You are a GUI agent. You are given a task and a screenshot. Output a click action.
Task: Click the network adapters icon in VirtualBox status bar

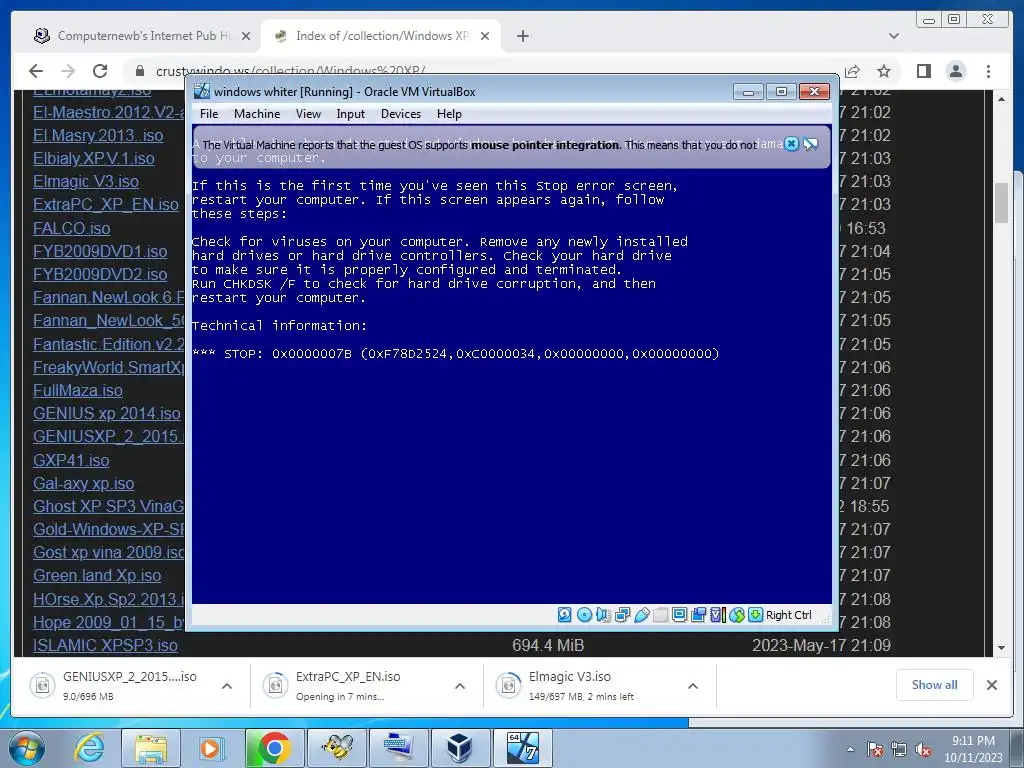622,615
